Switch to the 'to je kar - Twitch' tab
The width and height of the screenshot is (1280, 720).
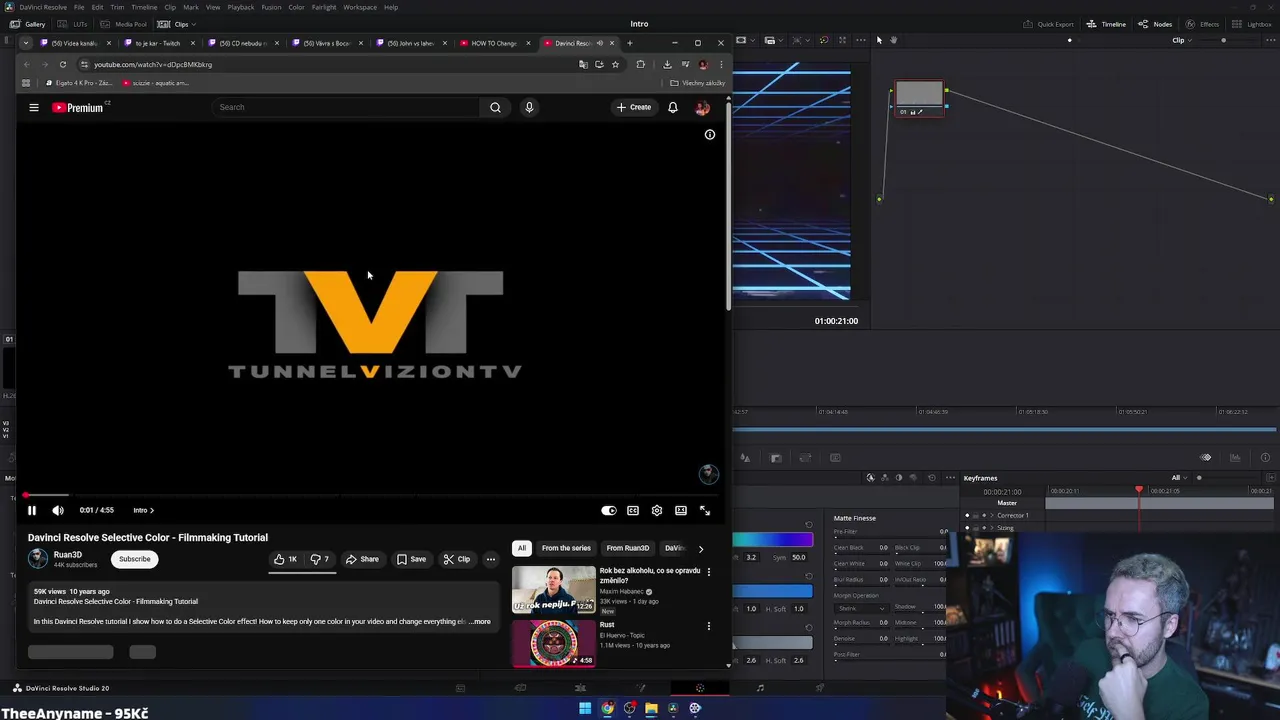(x=158, y=43)
